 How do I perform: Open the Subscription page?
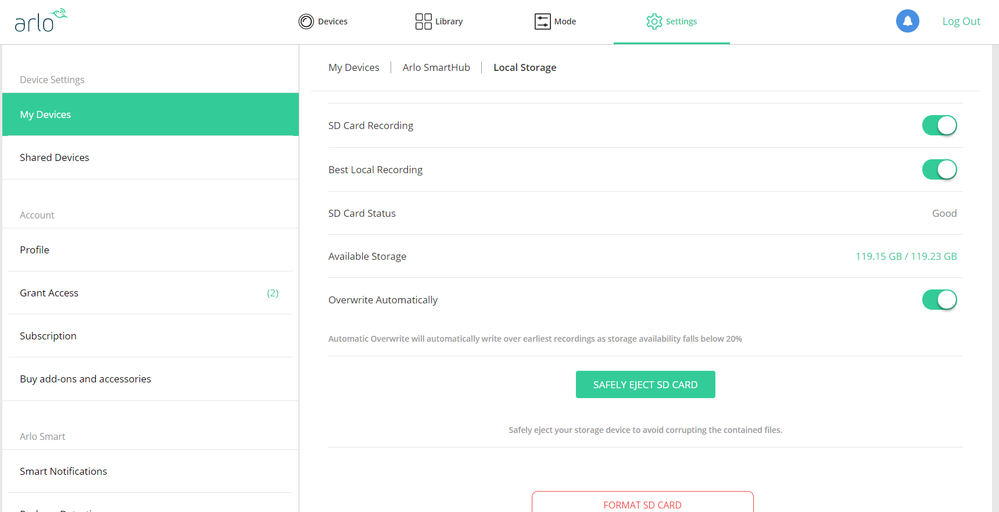click(x=150, y=336)
